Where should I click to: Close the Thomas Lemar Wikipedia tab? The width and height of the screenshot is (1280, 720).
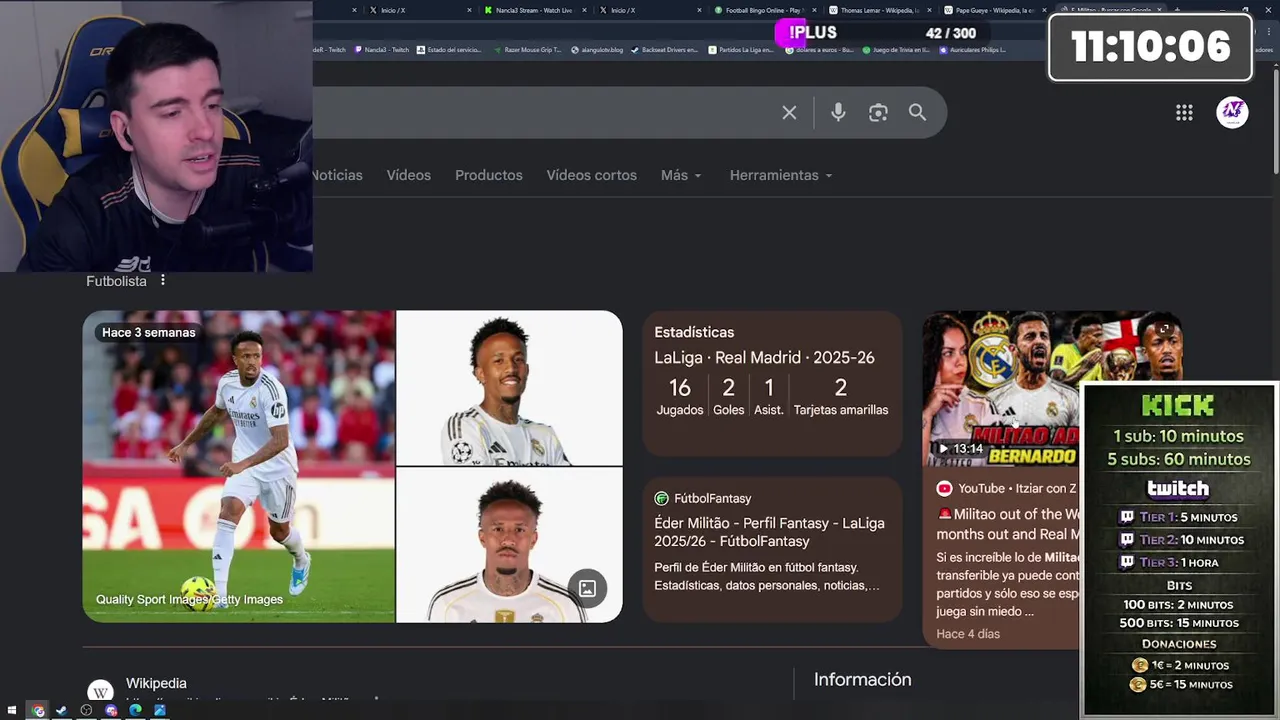[x=930, y=10]
